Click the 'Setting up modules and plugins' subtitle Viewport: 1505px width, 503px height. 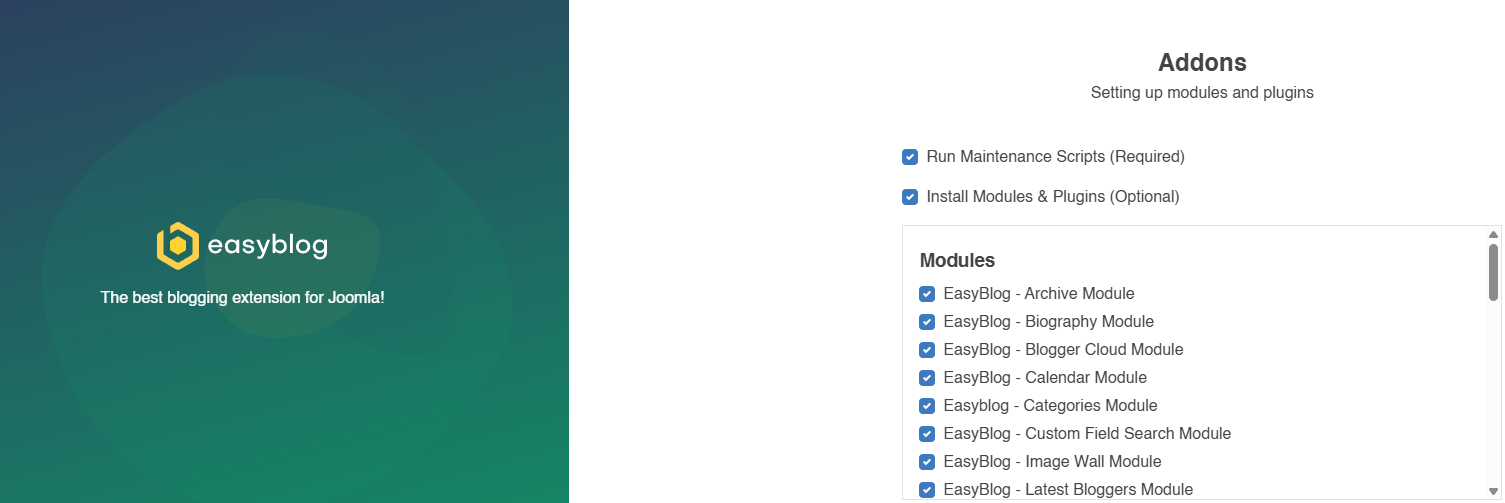tap(1202, 93)
